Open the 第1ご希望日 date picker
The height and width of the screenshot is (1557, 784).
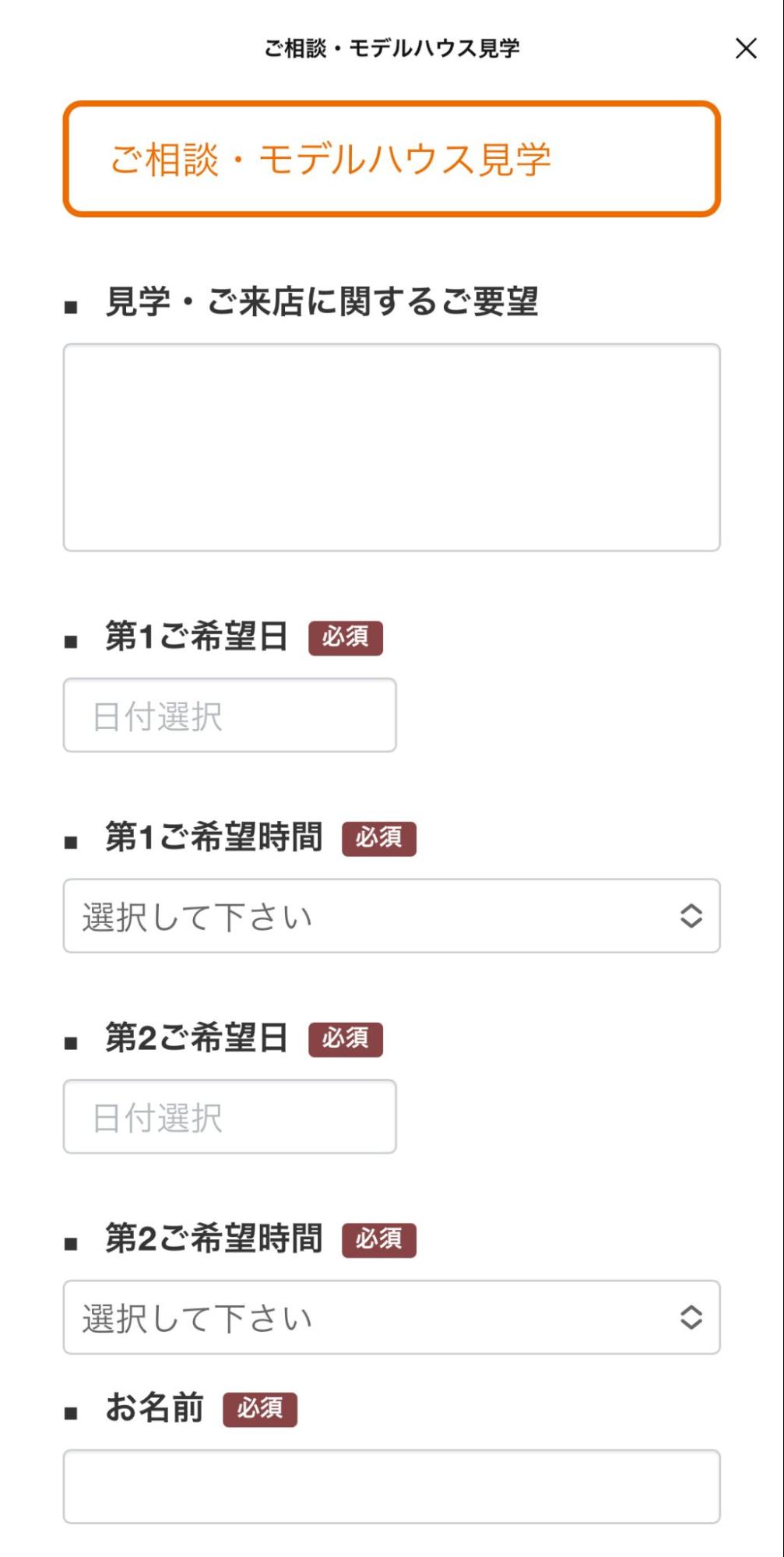click(230, 715)
